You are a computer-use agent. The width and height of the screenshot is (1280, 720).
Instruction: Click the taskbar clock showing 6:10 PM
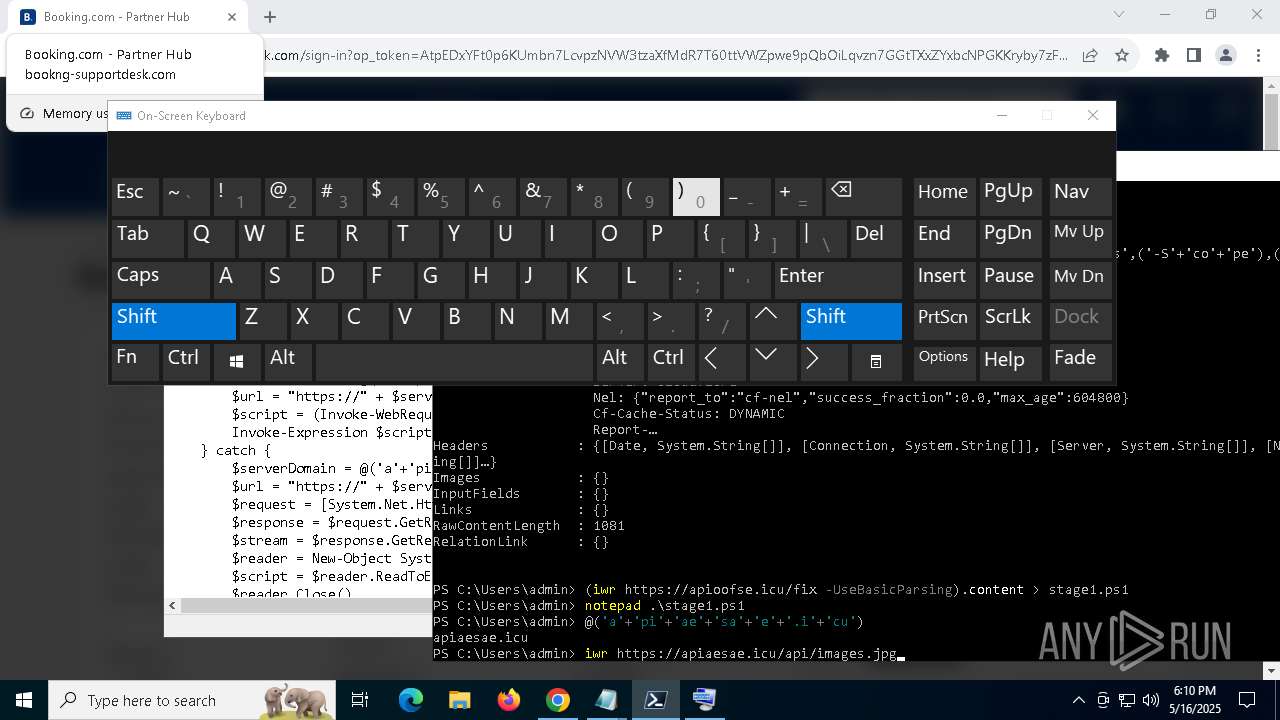(1195, 700)
